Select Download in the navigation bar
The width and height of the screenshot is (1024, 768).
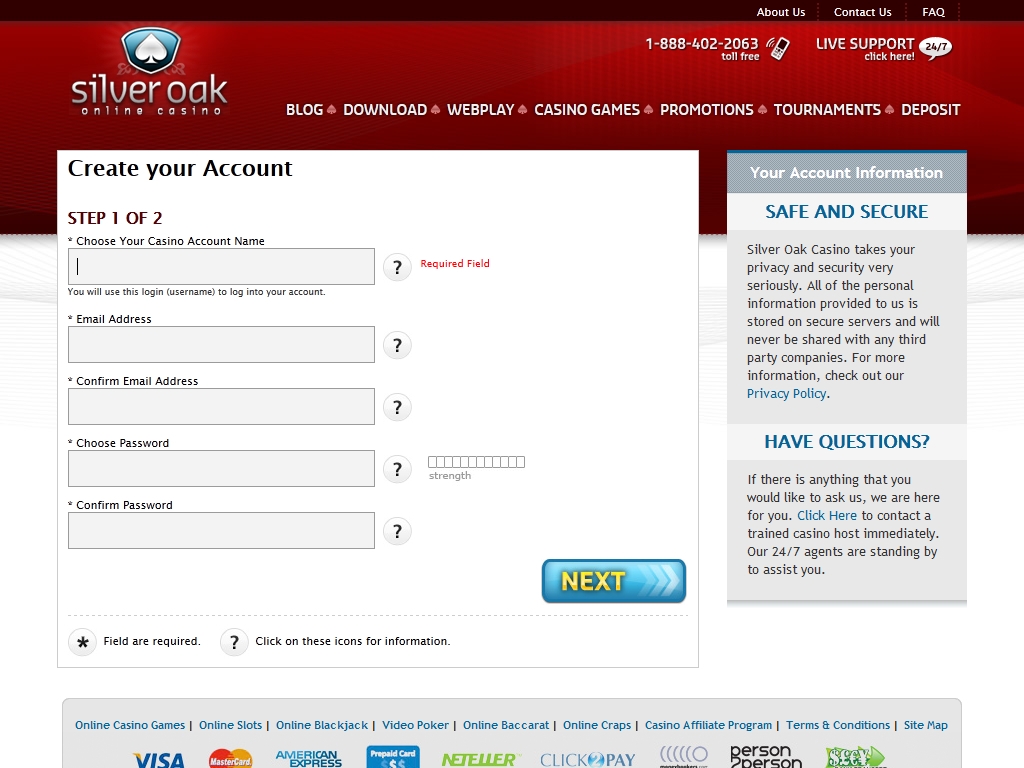[385, 110]
